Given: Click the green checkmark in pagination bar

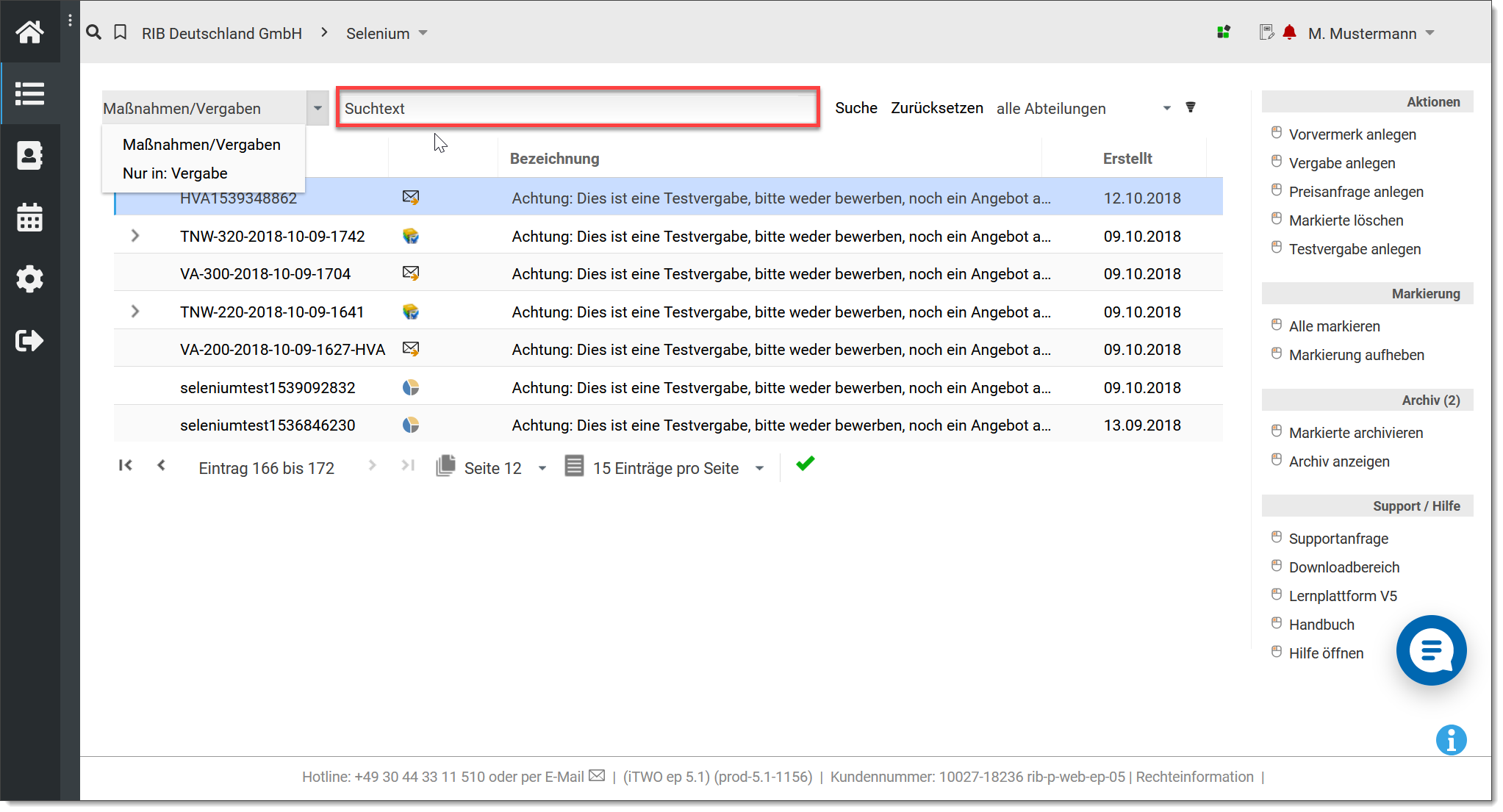Looking at the screenshot, I should pyautogui.click(x=806, y=464).
